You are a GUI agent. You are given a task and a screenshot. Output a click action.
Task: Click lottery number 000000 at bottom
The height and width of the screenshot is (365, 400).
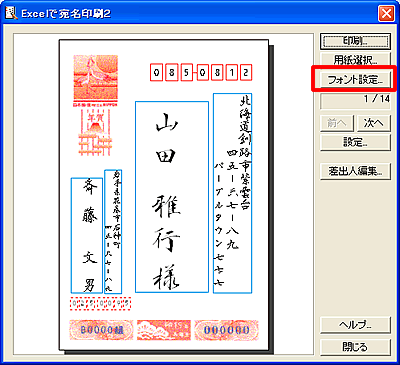click(x=227, y=330)
